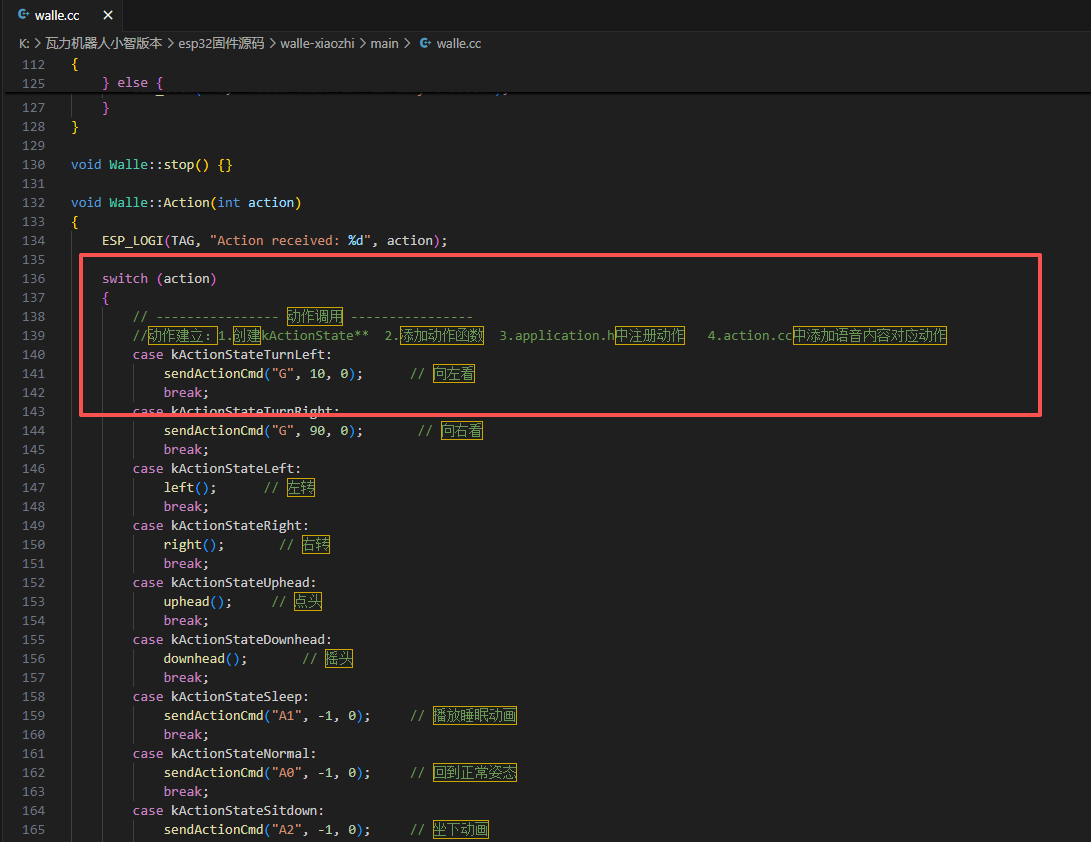Click 'sendActionCmd("A1", -1, 0);'

tap(267, 716)
